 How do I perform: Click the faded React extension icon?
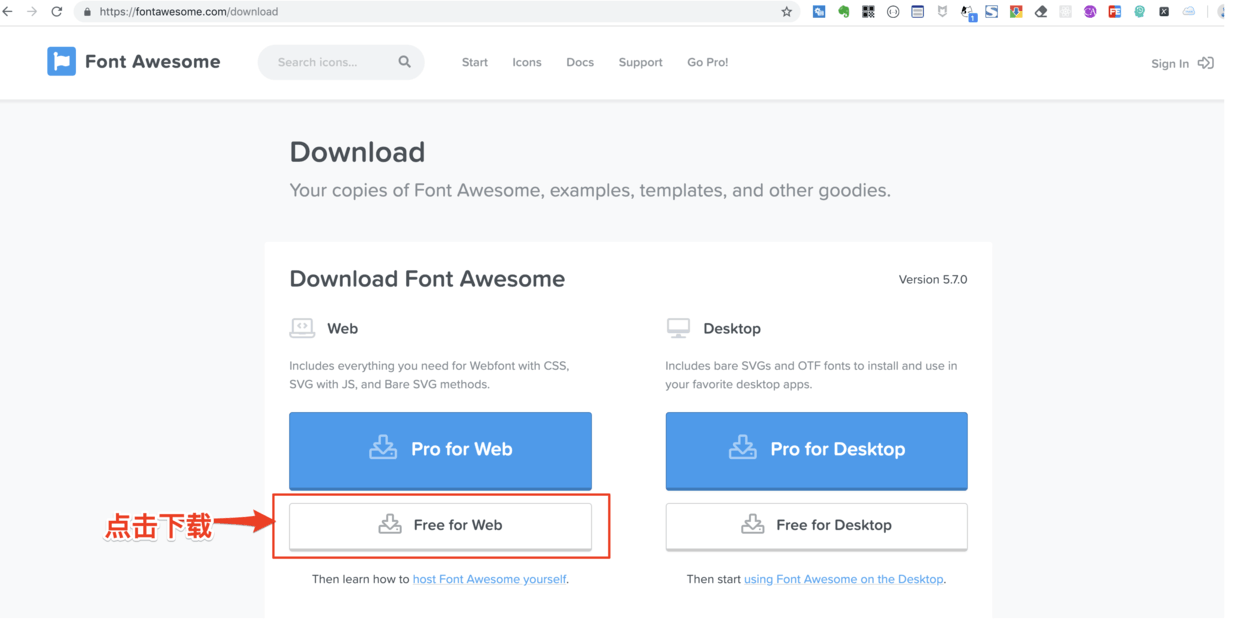[x=1065, y=12]
